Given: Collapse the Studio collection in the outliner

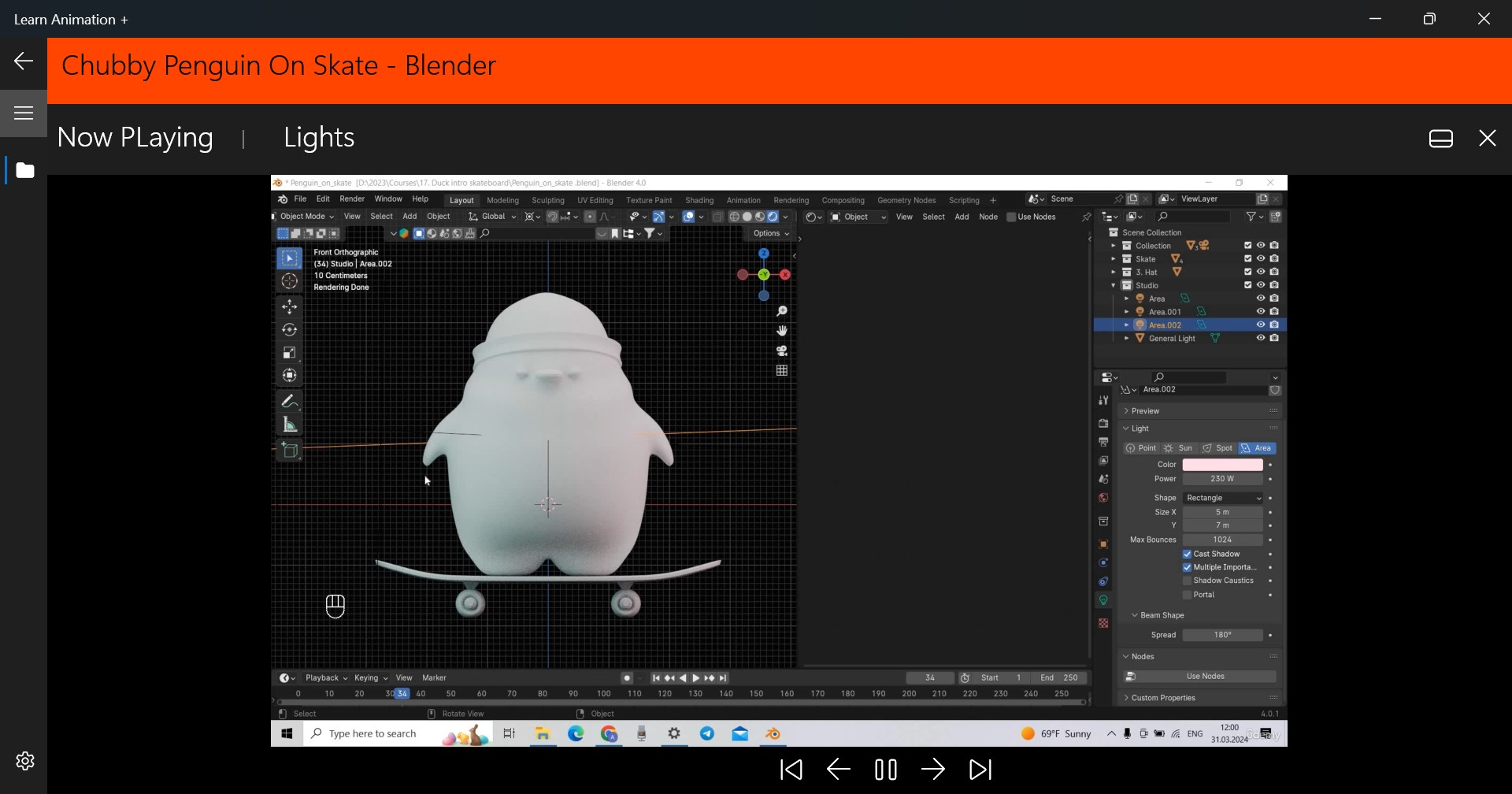Looking at the screenshot, I should (x=1113, y=285).
